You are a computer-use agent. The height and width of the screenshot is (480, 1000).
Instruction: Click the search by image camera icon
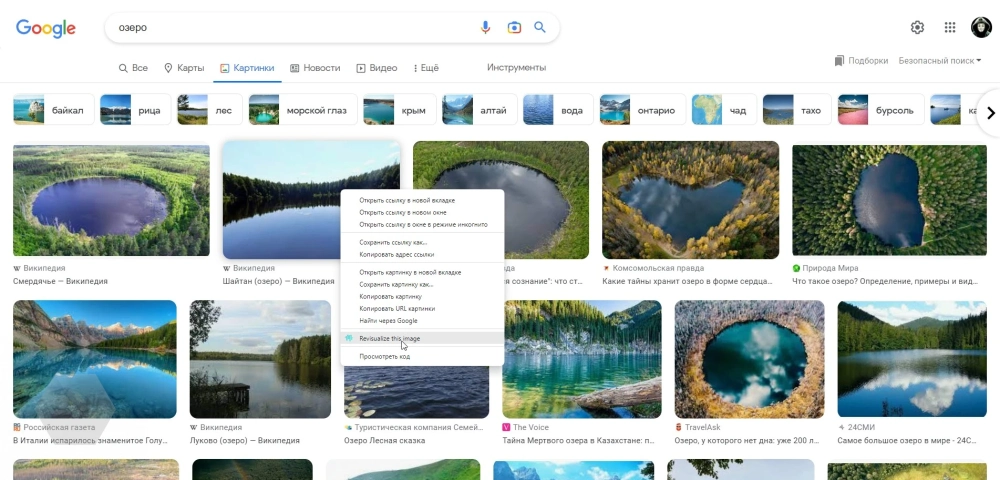coord(514,28)
